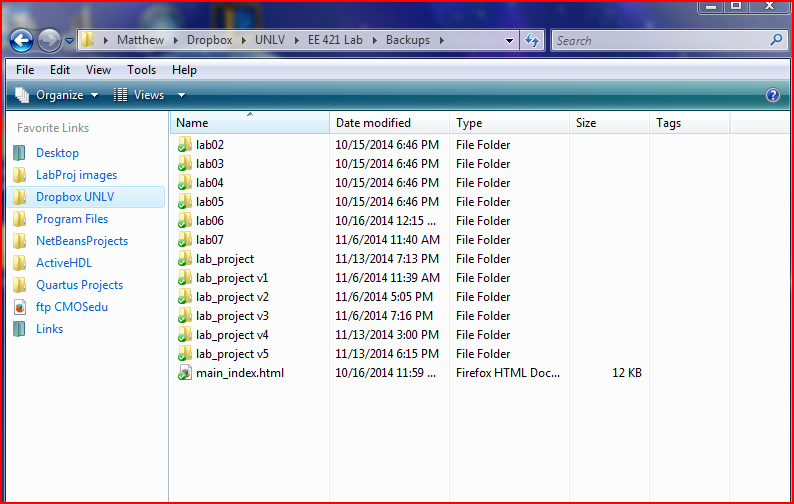Navigate to Dropbox breadcrumb
This screenshot has height=504, width=794.
(x=209, y=40)
